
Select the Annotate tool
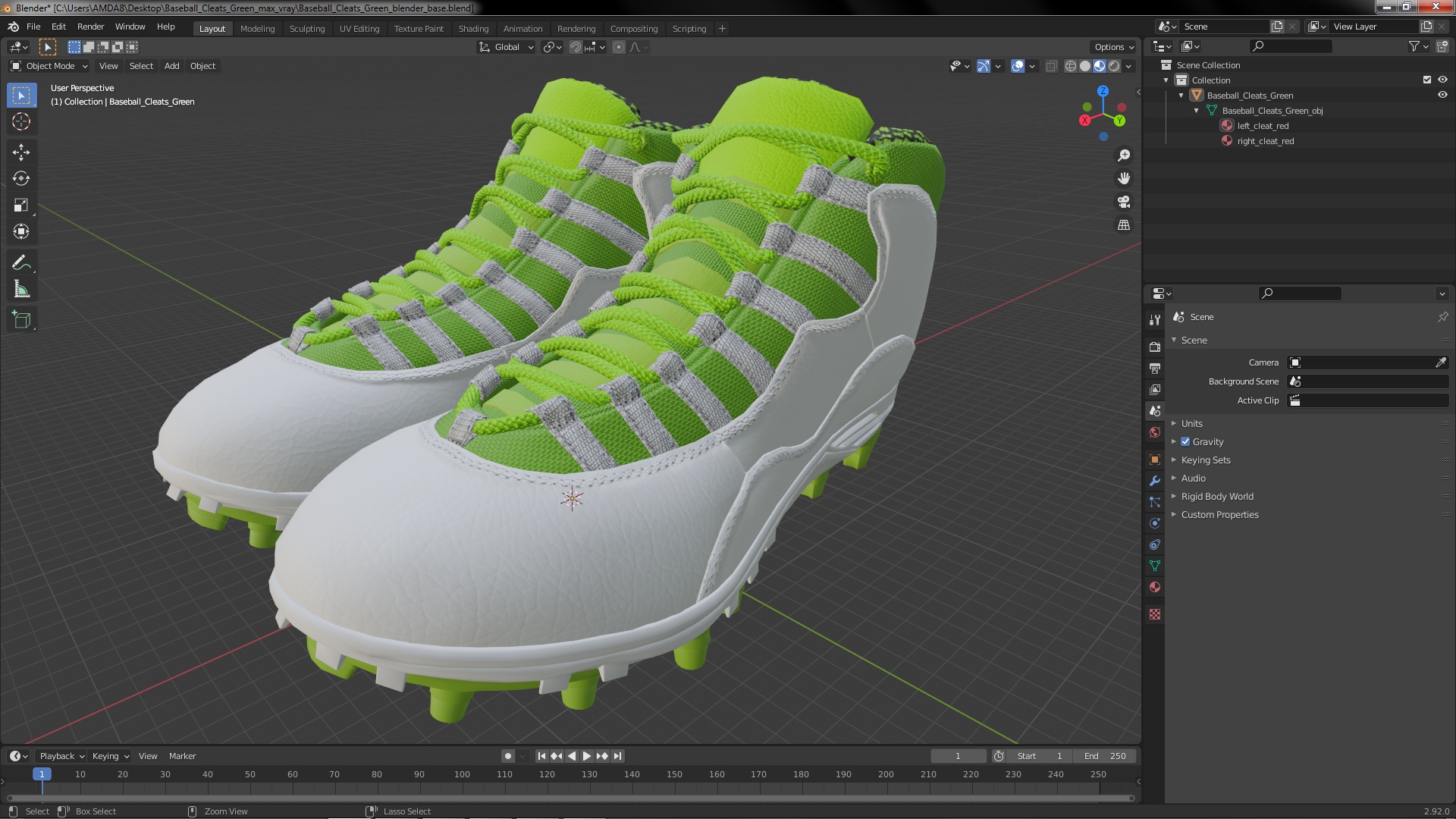point(21,262)
